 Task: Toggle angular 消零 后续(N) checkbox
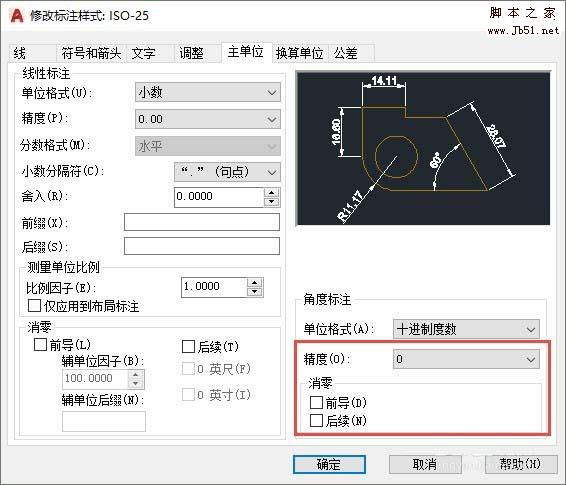pyautogui.click(x=316, y=420)
